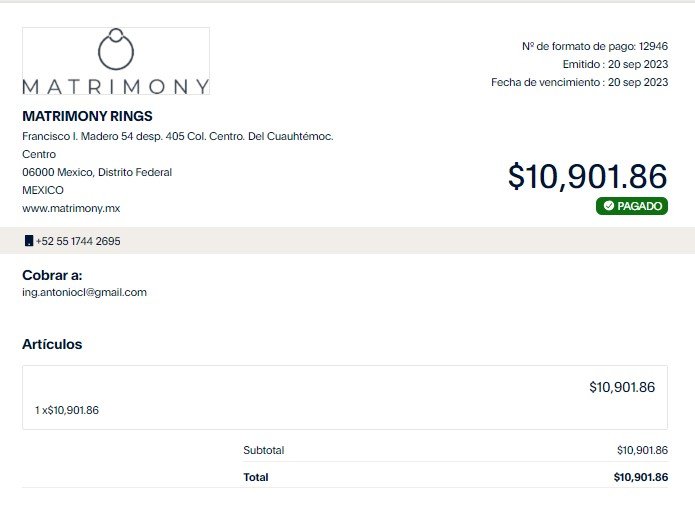This screenshot has height=526, width=695.
Task: Click the Matrimony ring logo image
Action: coord(116,61)
